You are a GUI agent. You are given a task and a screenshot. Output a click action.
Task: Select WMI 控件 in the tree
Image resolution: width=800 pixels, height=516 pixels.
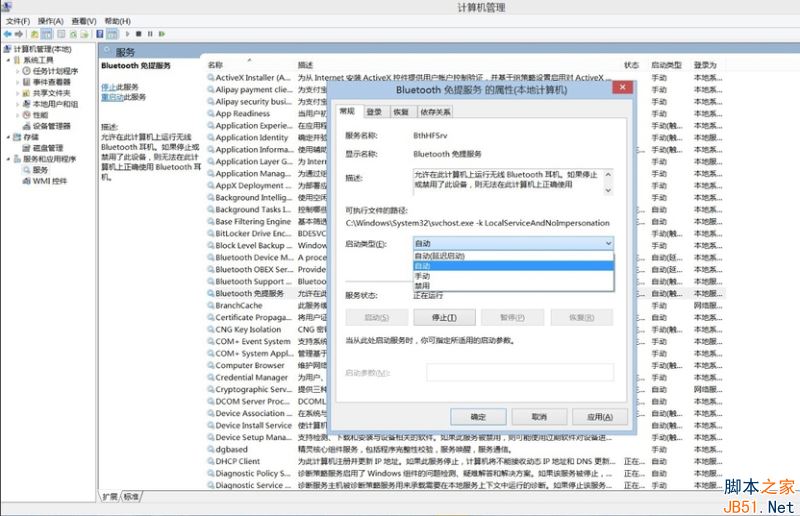49,181
